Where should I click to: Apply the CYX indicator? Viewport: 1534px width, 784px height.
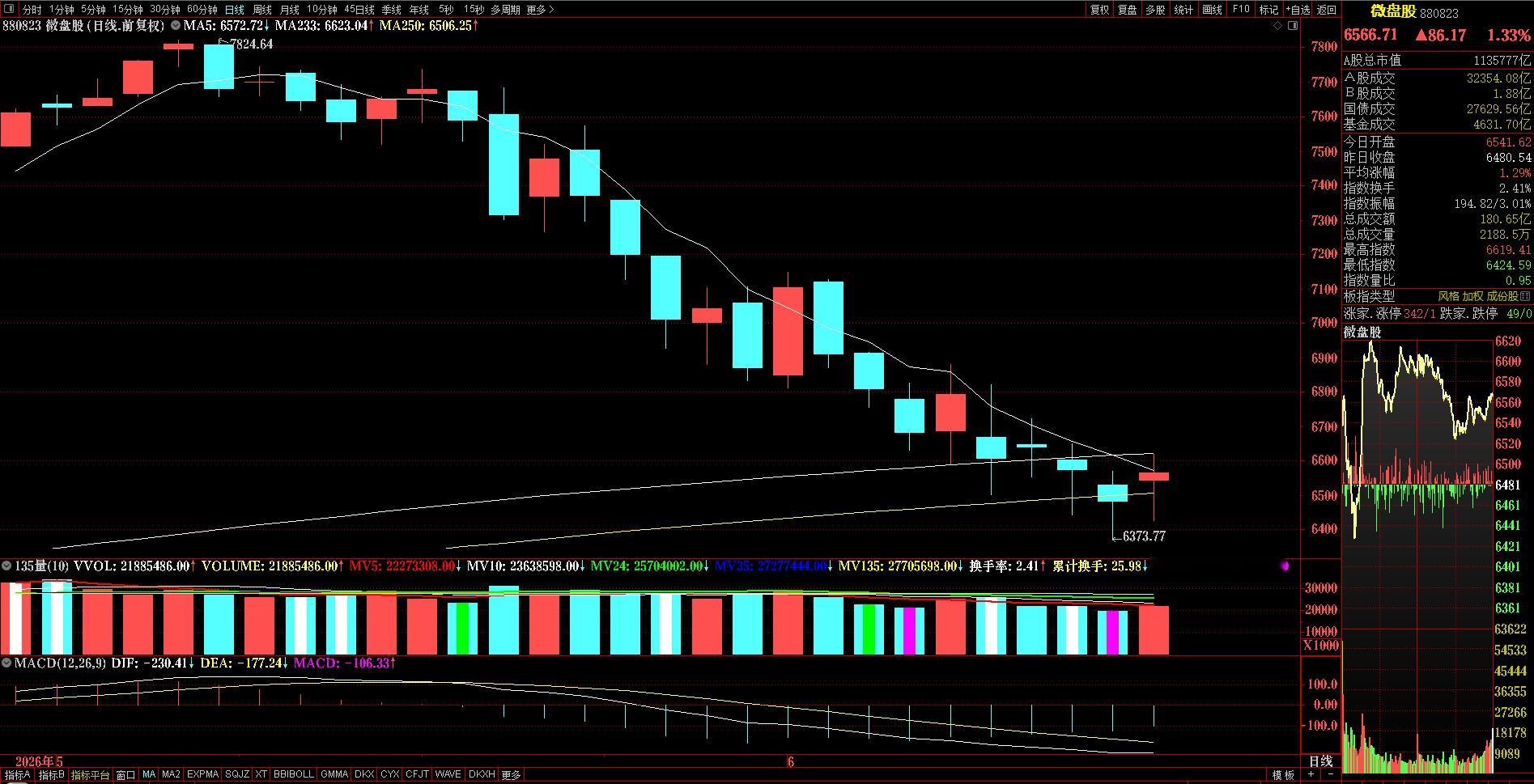click(389, 775)
